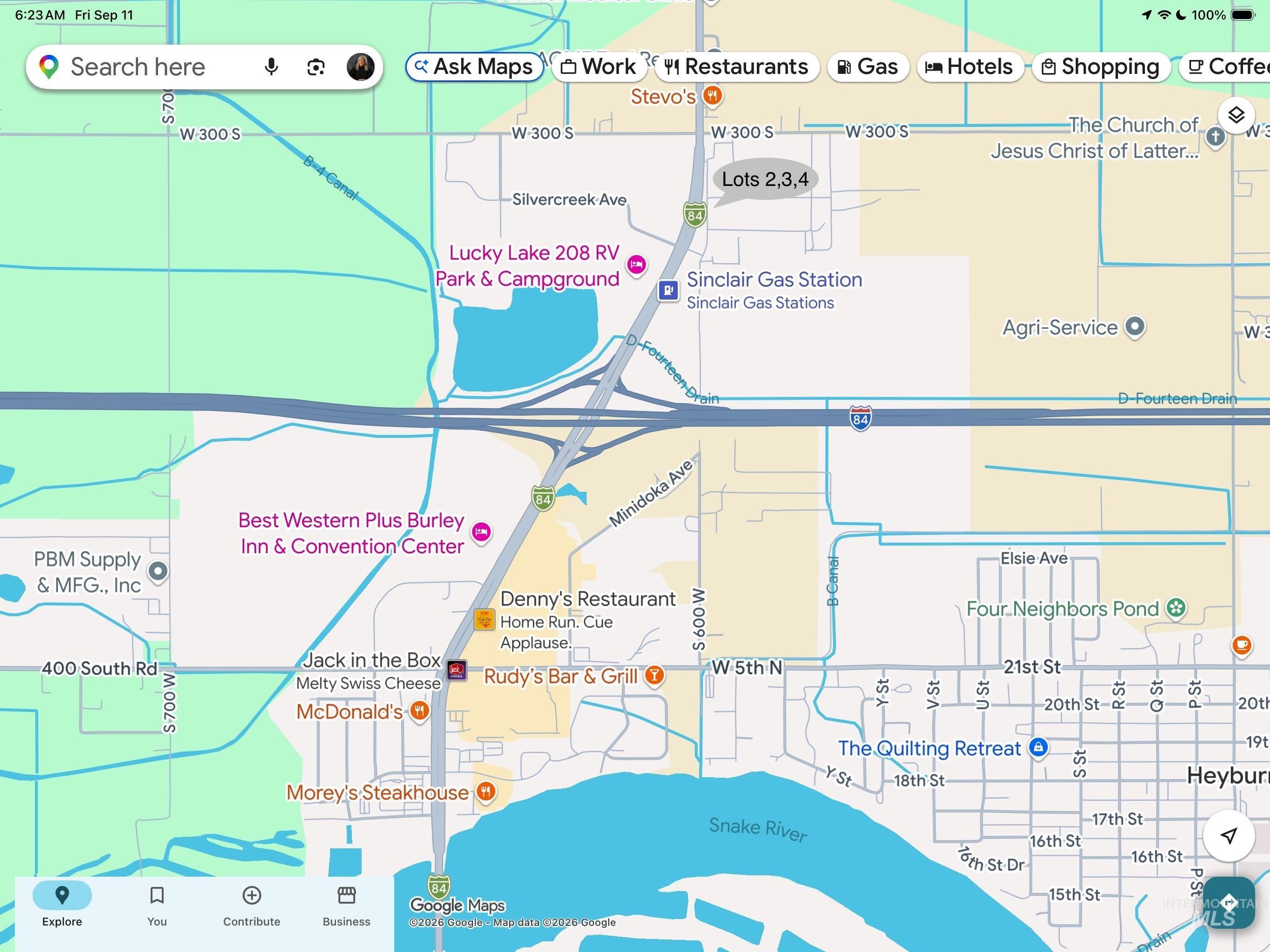Tap the Heyburn city label
Image resolution: width=1270 pixels, height=952 pixels.
pos(1228,776)
